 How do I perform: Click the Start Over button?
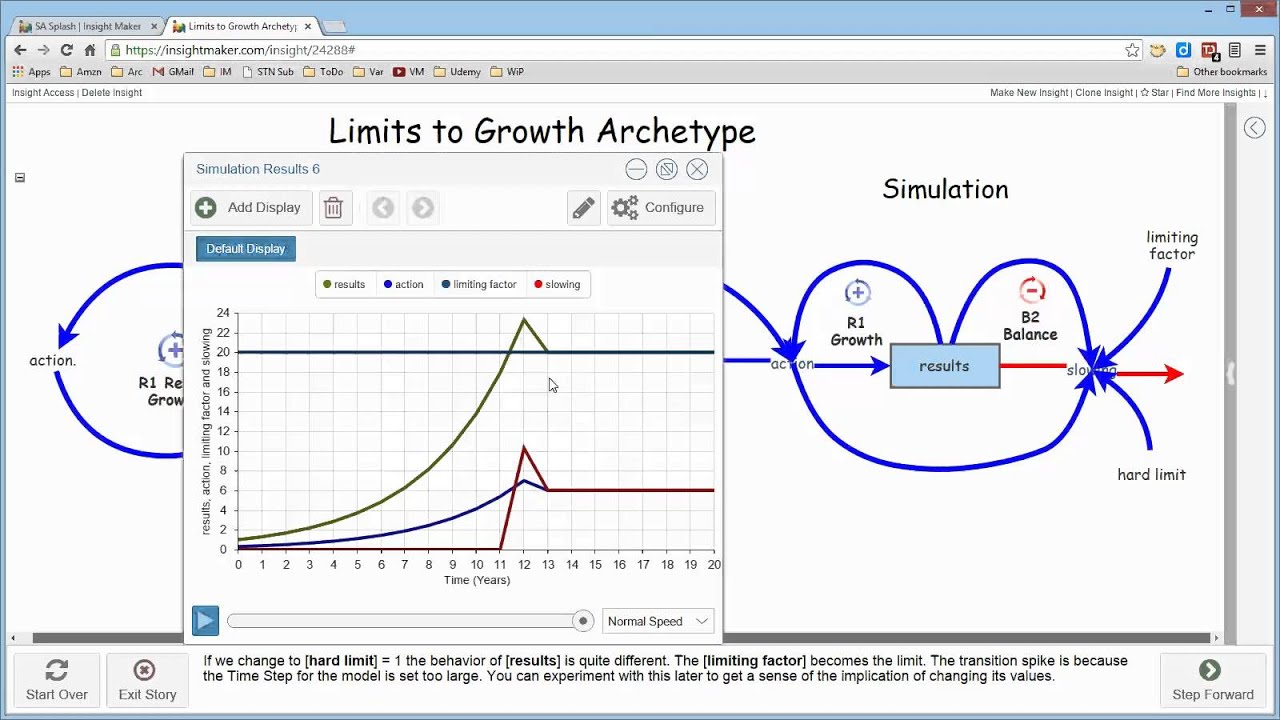pyautogui.click(x=57, y=681)
